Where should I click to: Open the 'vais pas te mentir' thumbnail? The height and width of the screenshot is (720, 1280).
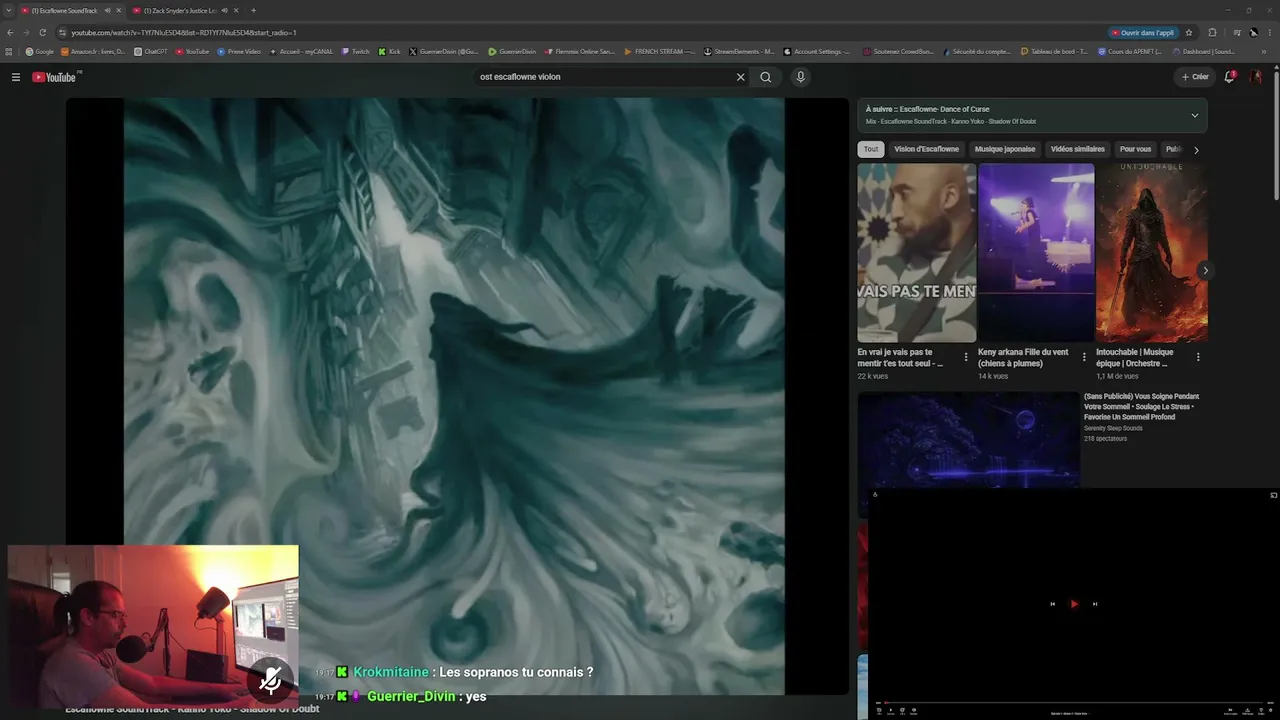[917, 253]
